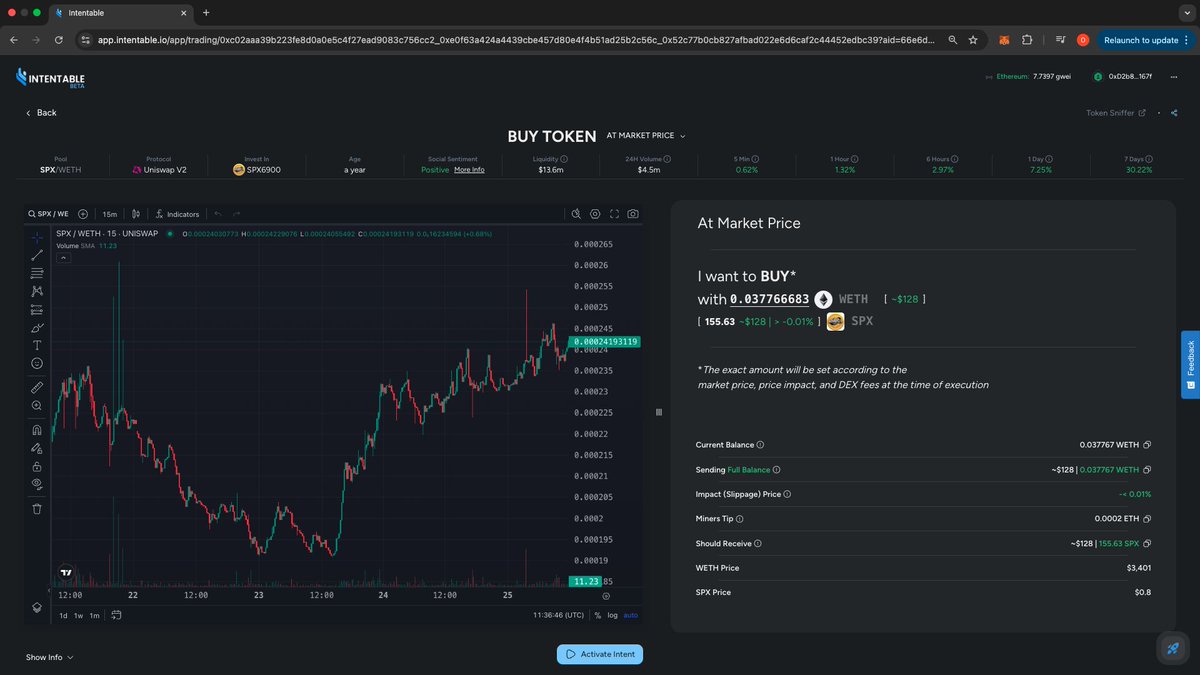Toggle magnet snapping mode
The image size is (1200, 675).
pyautogui.click(x=37, y=430)
